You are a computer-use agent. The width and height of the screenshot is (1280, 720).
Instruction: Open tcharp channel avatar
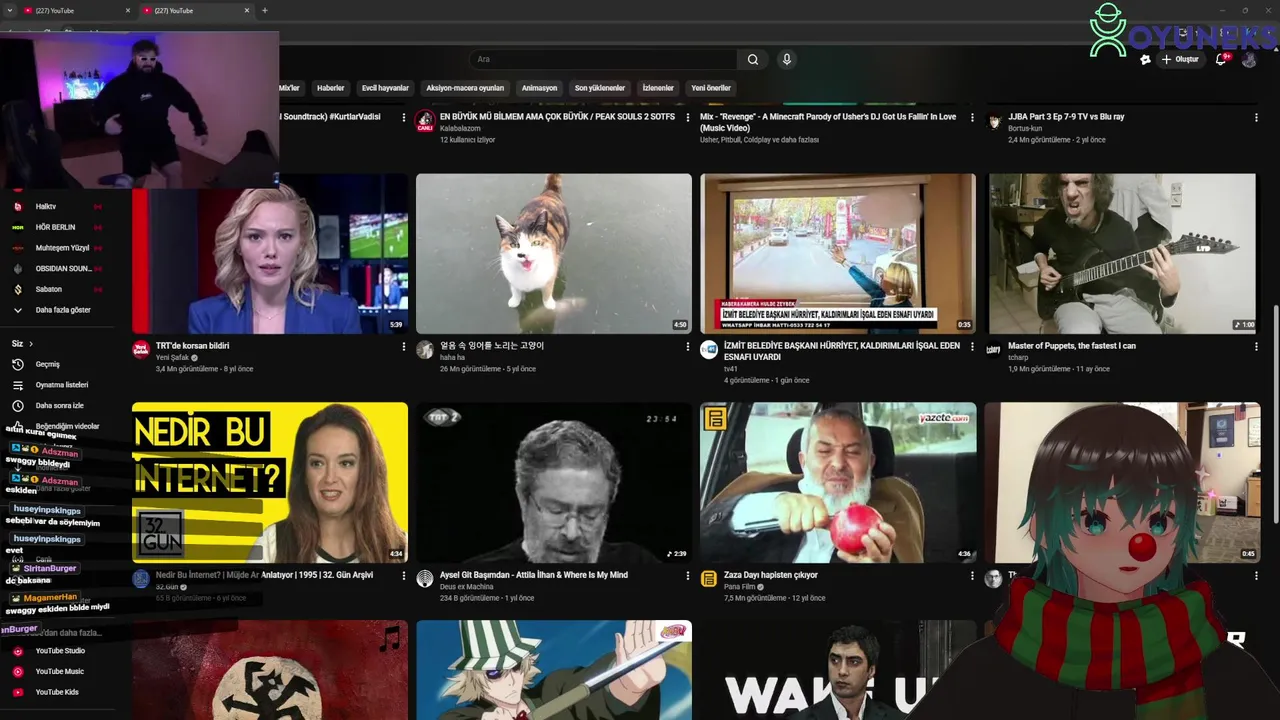pyautogui.click(x=993, y=350)
